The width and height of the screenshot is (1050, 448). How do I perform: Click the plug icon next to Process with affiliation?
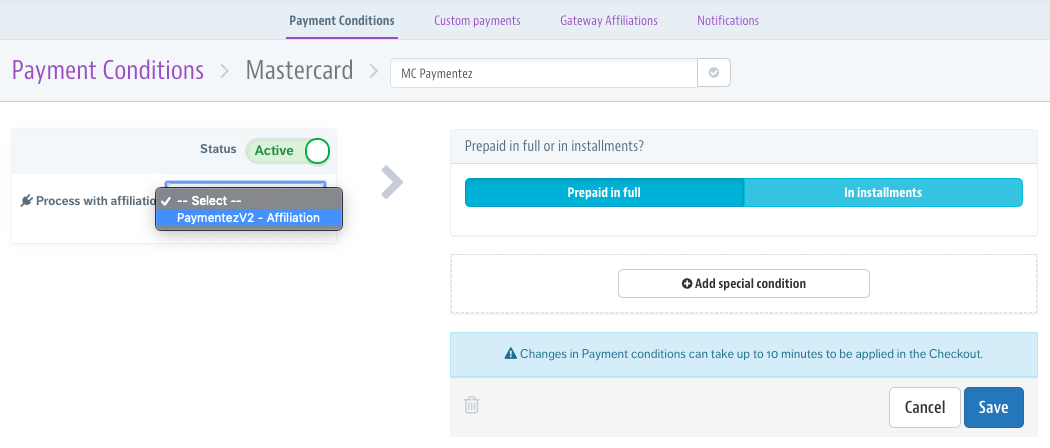point(27,201)
